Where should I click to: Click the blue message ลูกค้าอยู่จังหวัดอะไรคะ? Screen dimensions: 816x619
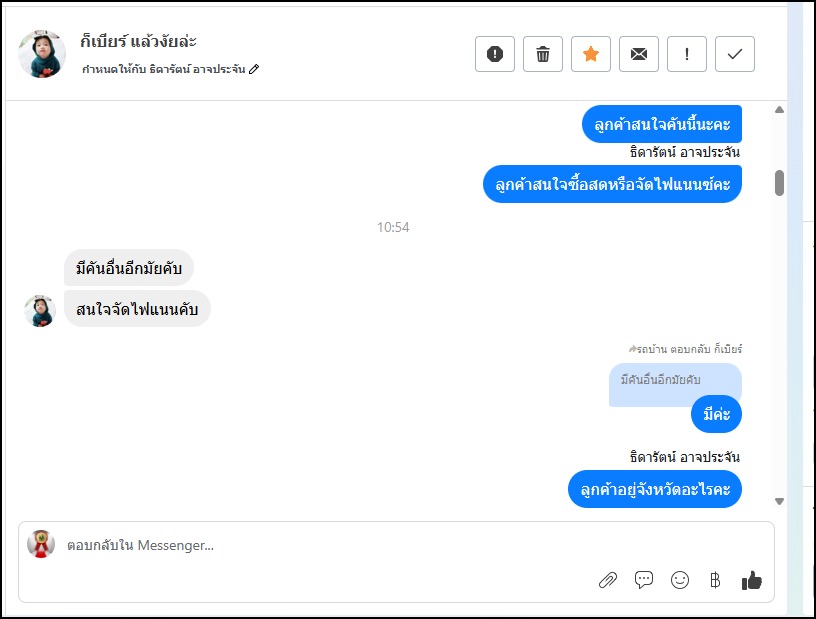coord(655,490)
